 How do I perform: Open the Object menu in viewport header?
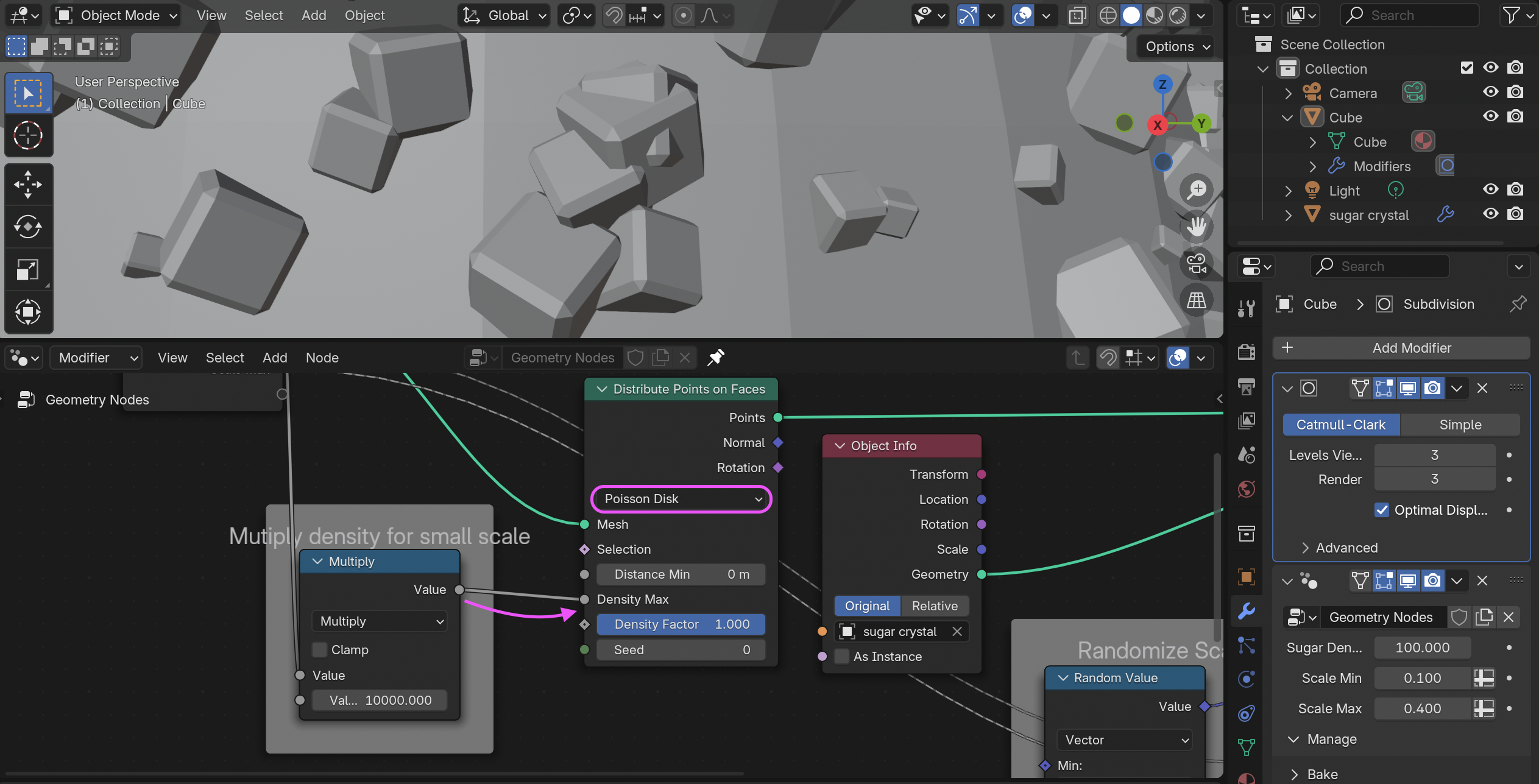[364, 15]
